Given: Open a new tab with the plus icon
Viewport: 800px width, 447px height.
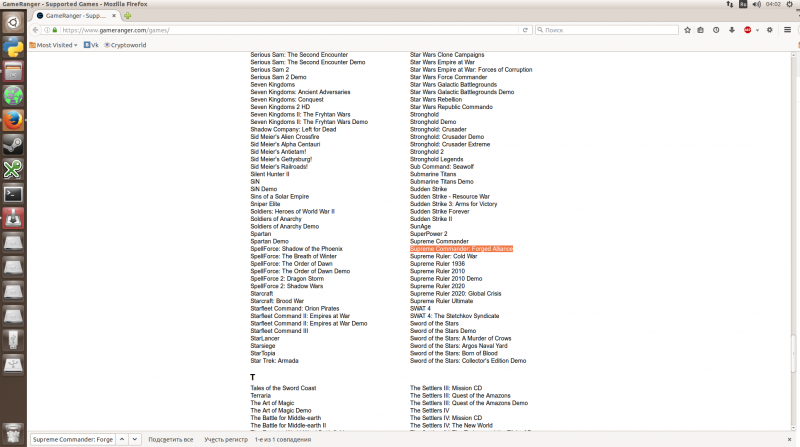Looking at the screenshot, I should coord(128,16).
